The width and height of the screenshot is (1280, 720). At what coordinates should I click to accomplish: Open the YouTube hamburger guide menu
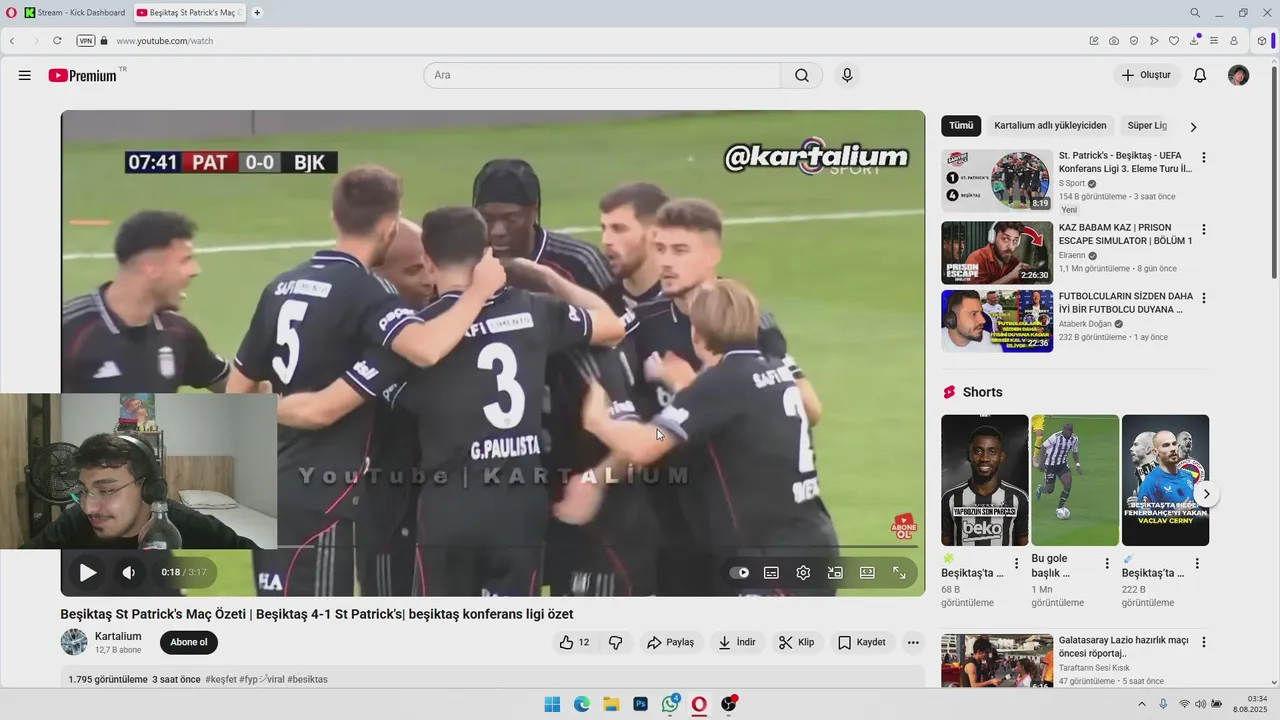(x=25, y=75)
